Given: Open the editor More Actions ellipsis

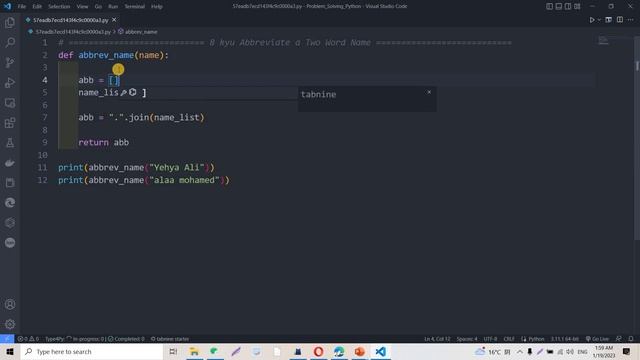Looking at the screenshot, I should pyautogui.click(x=631, y=20).
